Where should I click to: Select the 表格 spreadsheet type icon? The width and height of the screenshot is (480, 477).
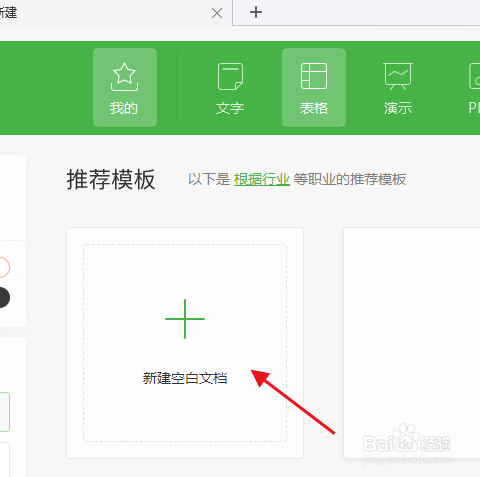314,87
